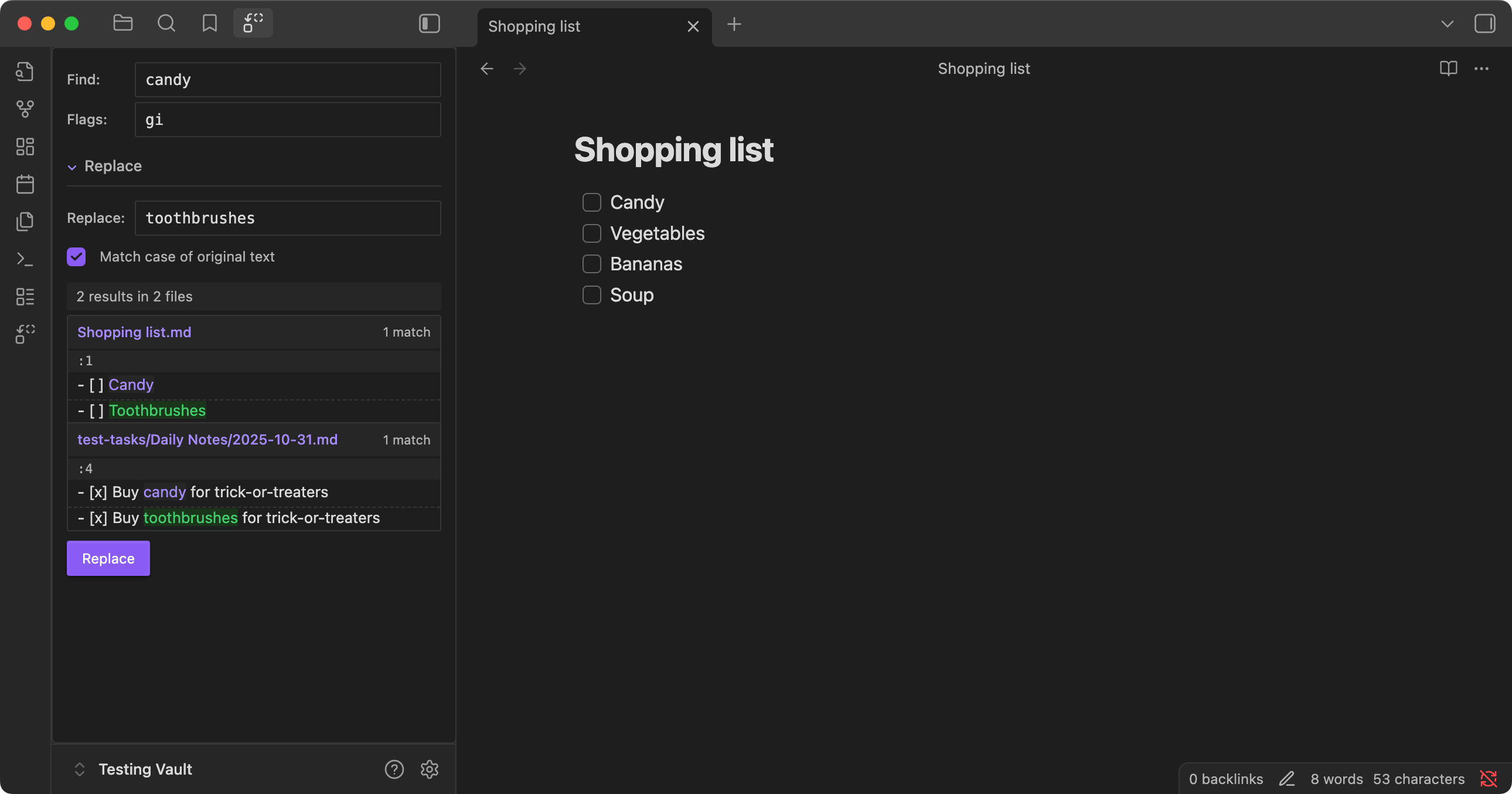
Task: Check the Vegetables item checkbox
Action: [x=591, y=233]
